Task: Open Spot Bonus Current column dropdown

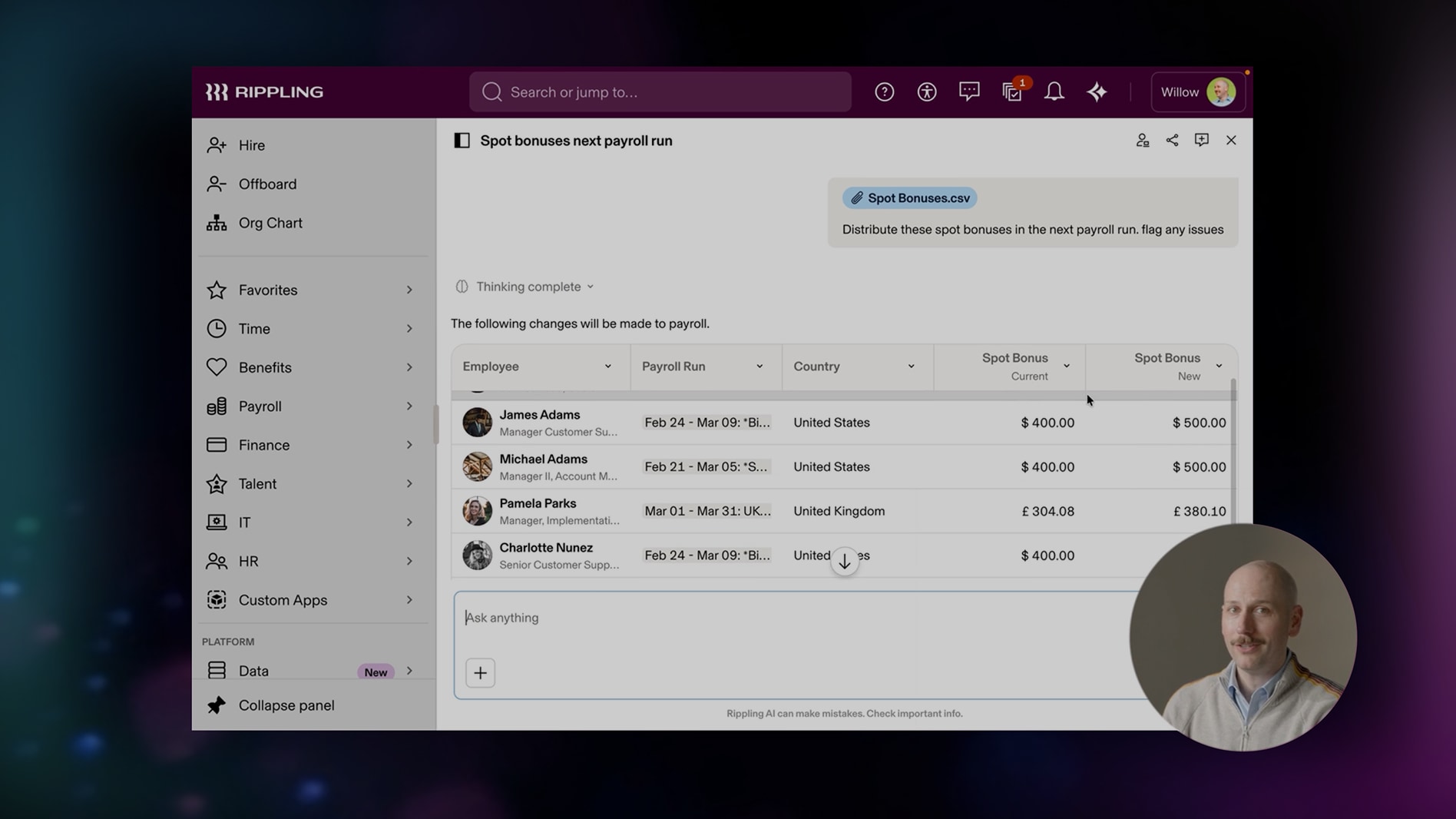Action: click(1066, 366)
